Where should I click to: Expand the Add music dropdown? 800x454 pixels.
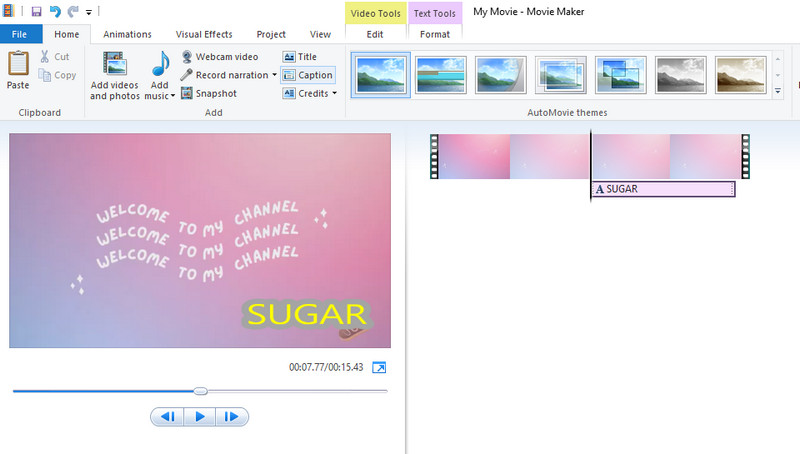(172, 96)
